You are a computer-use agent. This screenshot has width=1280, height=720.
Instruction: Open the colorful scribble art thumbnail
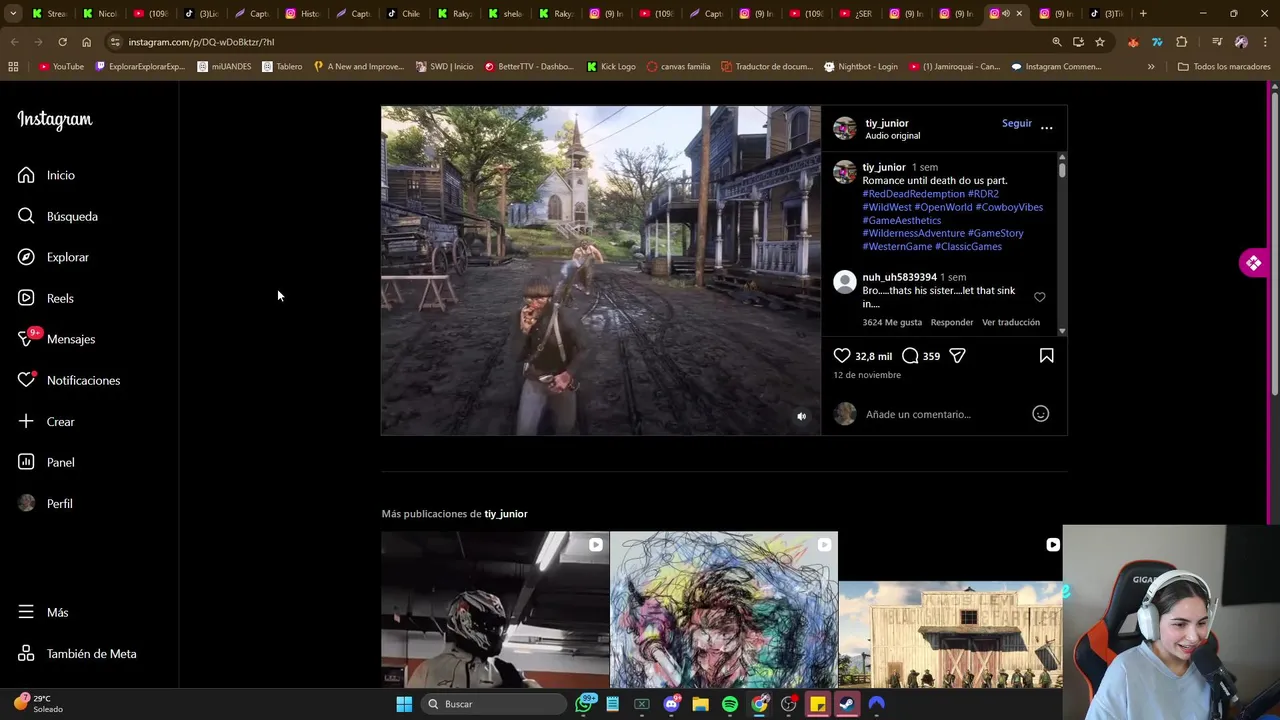[724, 610]
